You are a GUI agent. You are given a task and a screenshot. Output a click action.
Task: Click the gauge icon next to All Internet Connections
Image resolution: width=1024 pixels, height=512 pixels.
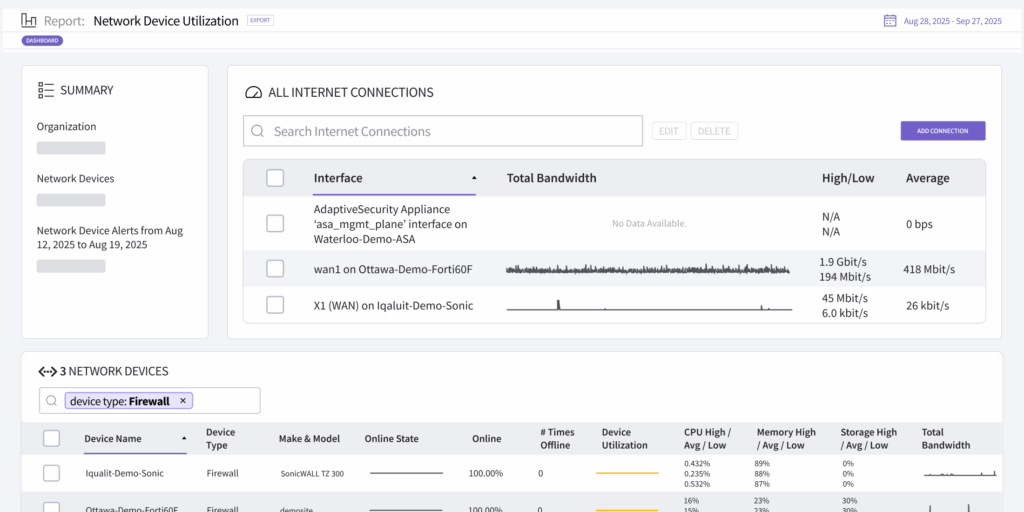(253, 93)
